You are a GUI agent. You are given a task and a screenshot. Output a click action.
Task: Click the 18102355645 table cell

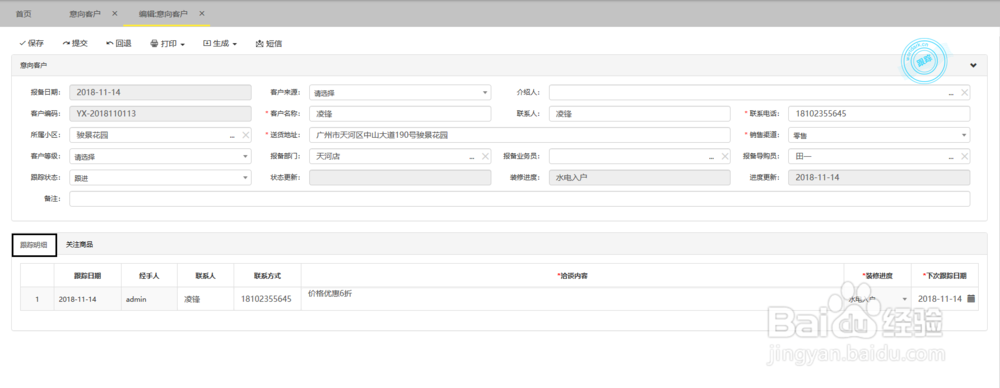tap(266, 299)
